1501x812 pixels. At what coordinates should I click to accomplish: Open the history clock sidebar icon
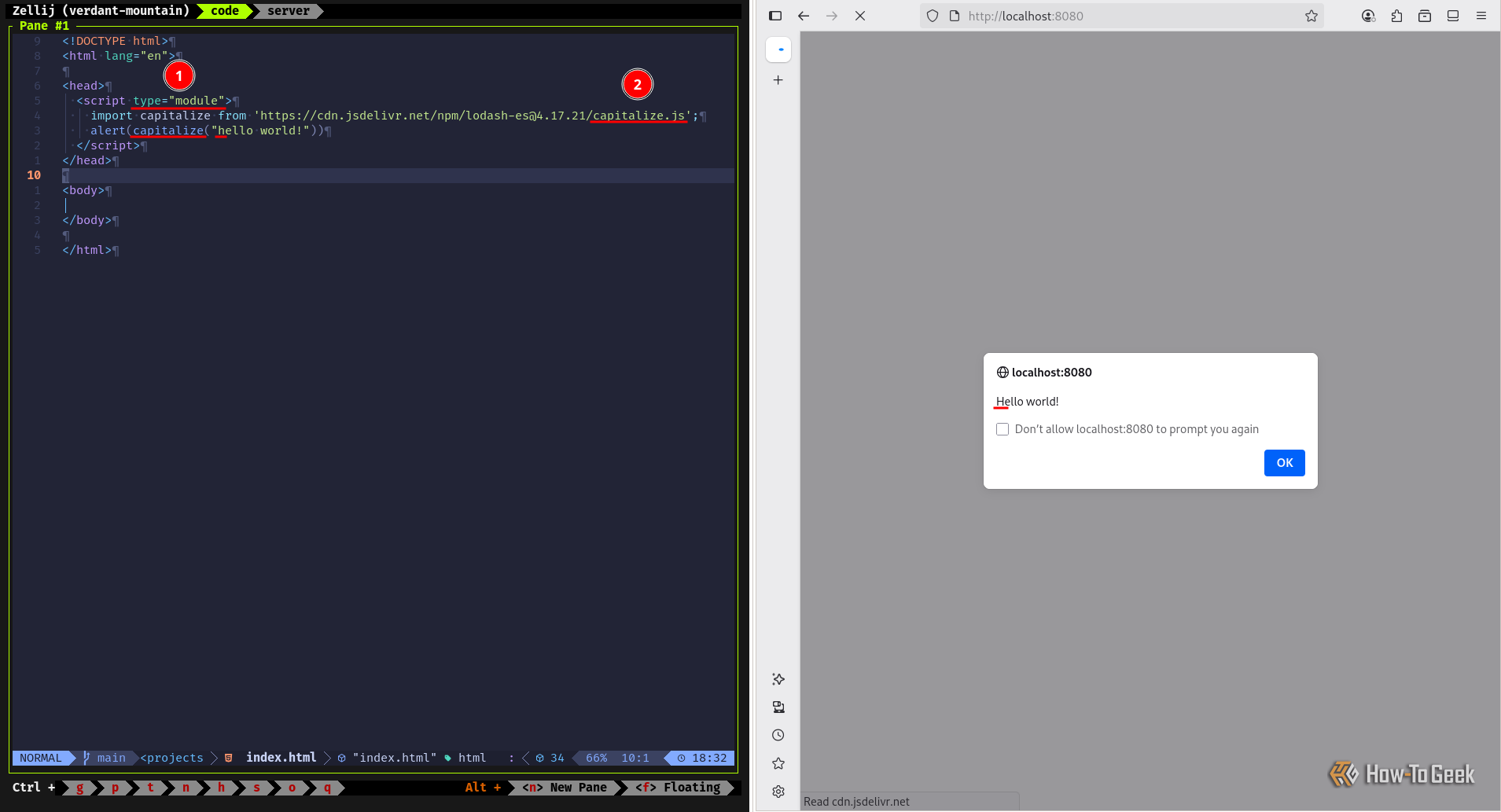(778, 735)
